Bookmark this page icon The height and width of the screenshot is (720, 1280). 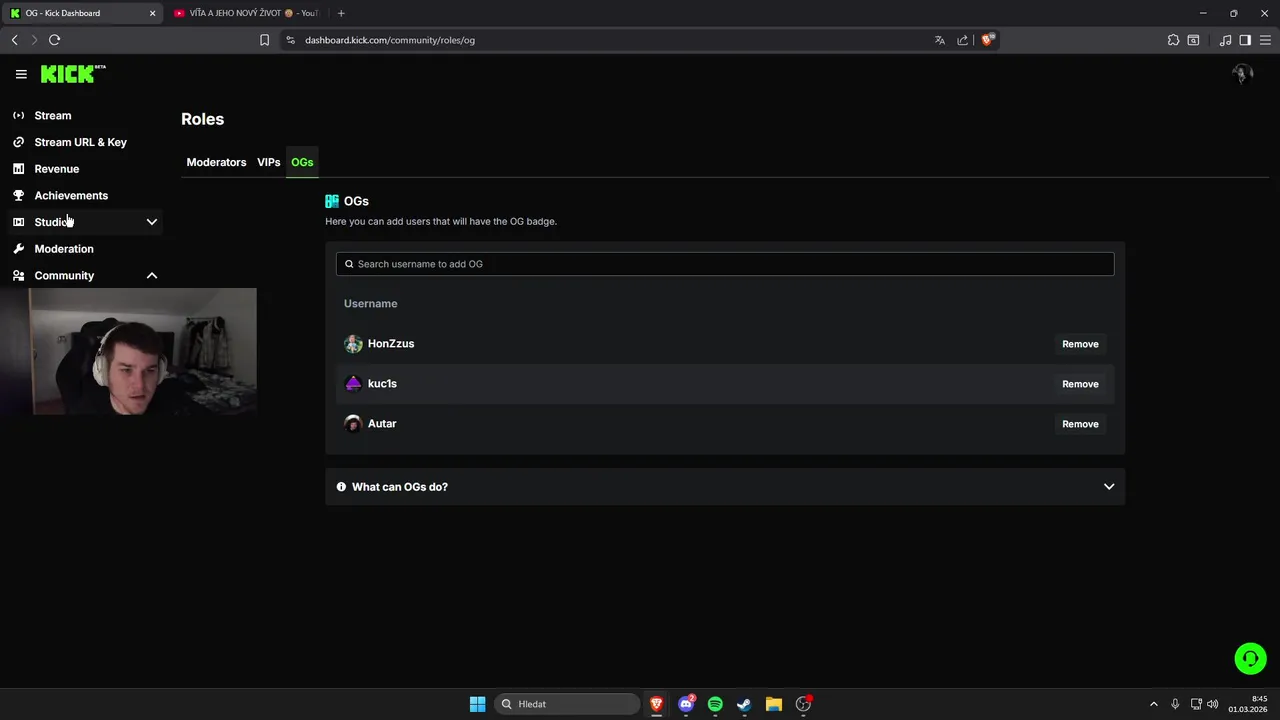pos(264,40)
